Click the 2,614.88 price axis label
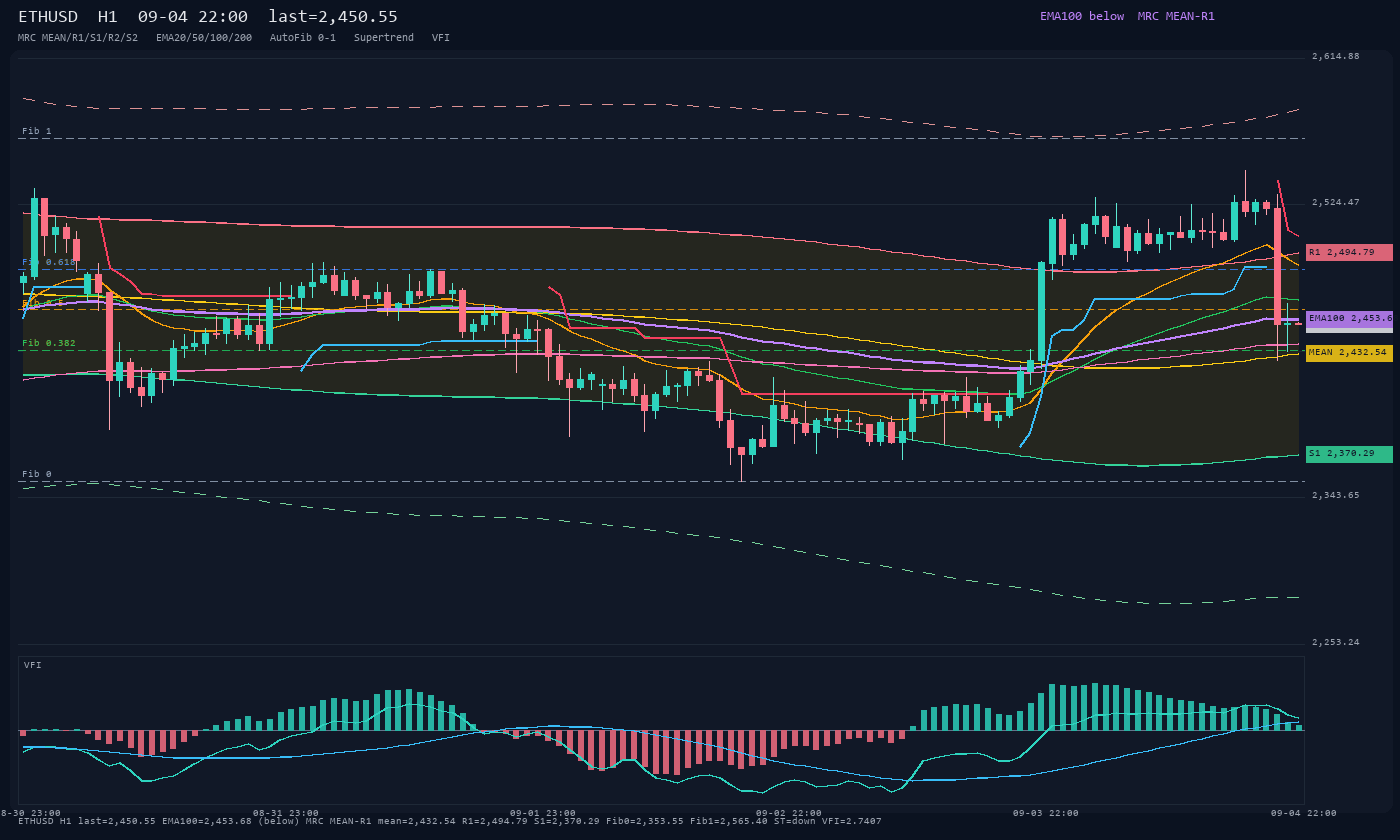Screen dimensions: 1400x840 click(1336, 57)
